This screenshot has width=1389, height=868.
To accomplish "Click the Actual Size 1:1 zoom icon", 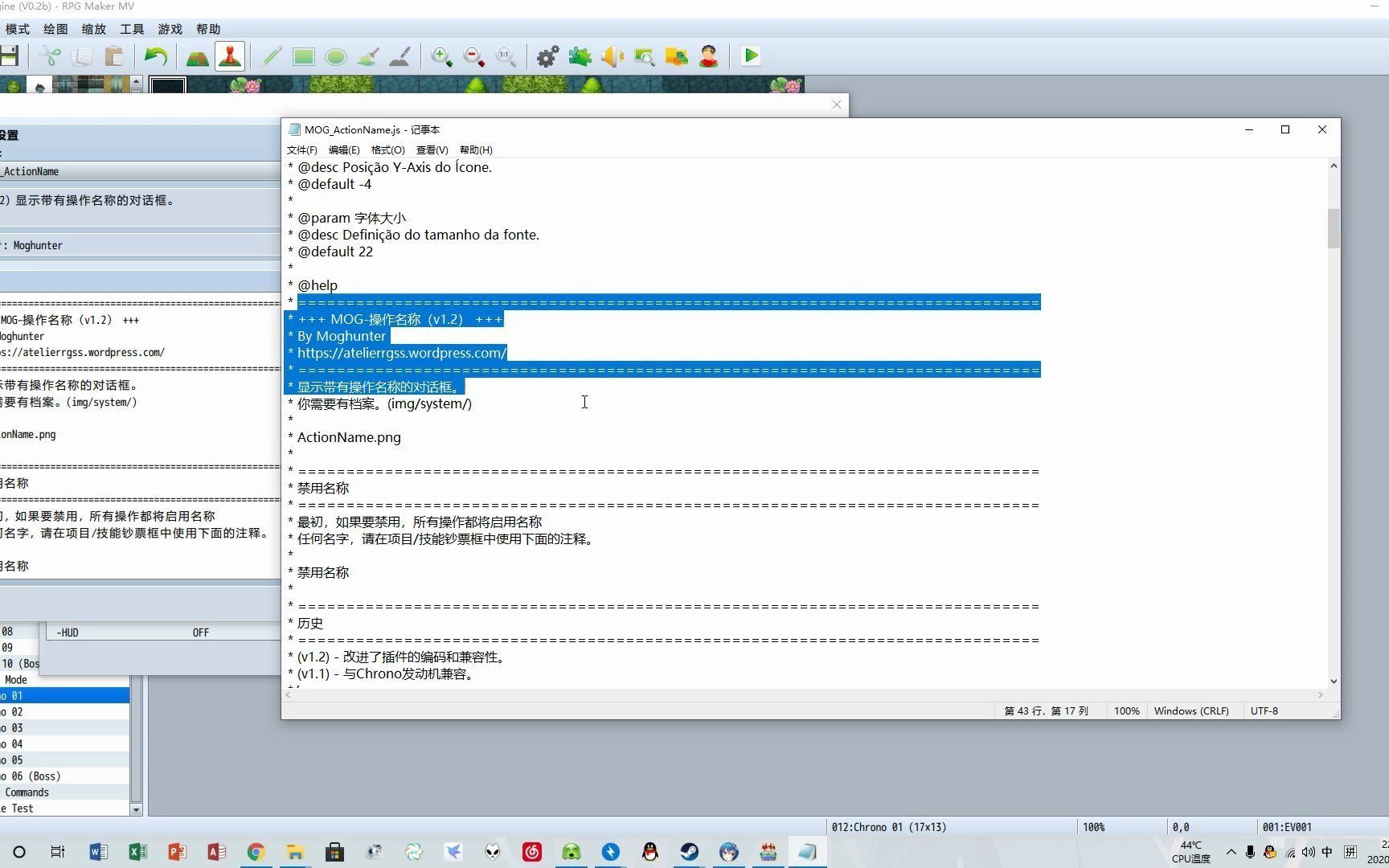I will [506, 56].
